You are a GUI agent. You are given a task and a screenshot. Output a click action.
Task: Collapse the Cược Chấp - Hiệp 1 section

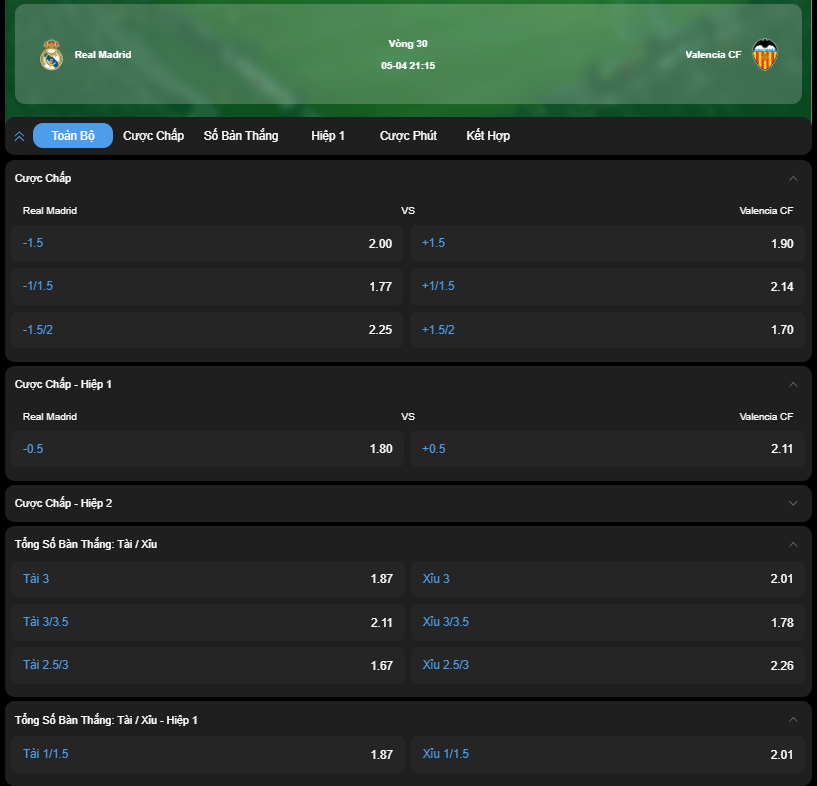[793, 384]
